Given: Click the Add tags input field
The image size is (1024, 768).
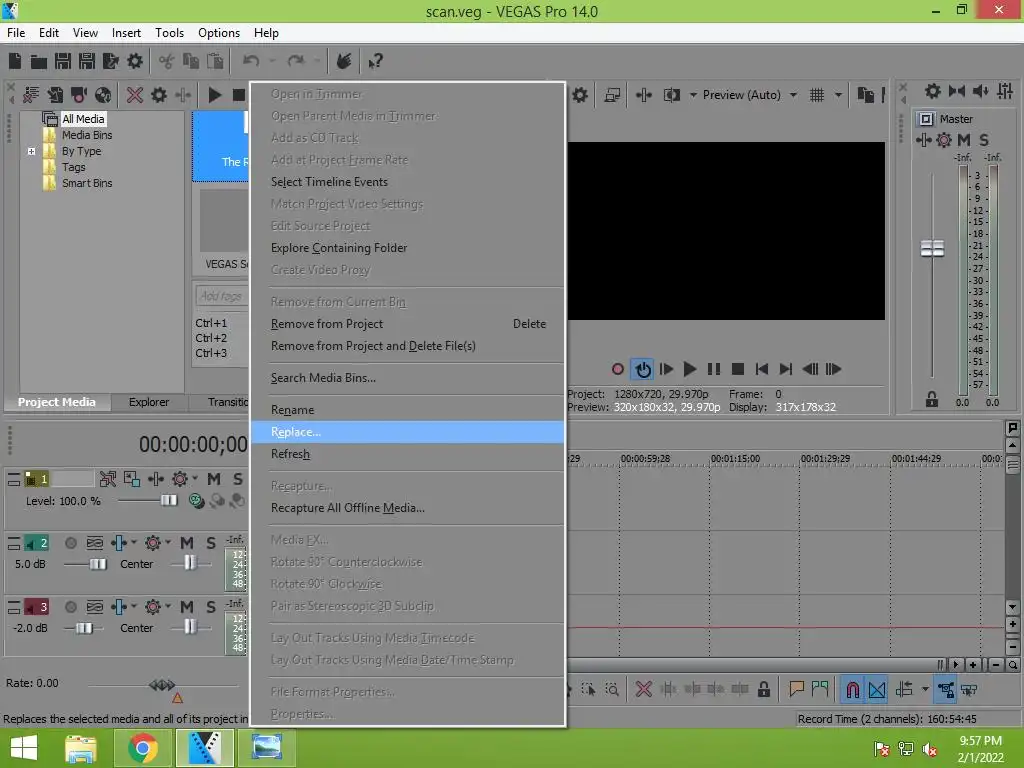Looking at the screenshot, I should tap(221, 296).
